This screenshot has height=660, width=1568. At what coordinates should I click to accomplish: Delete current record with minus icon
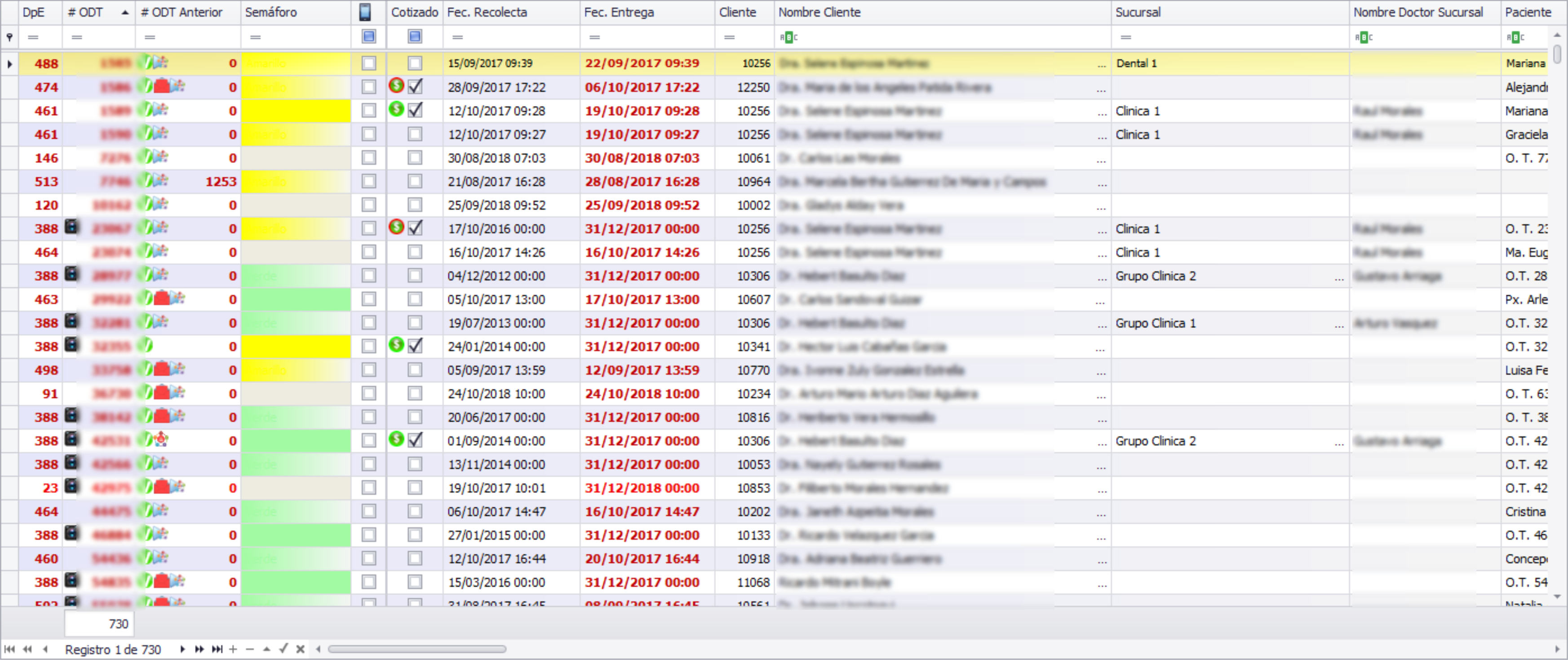(x=249, y=649)
